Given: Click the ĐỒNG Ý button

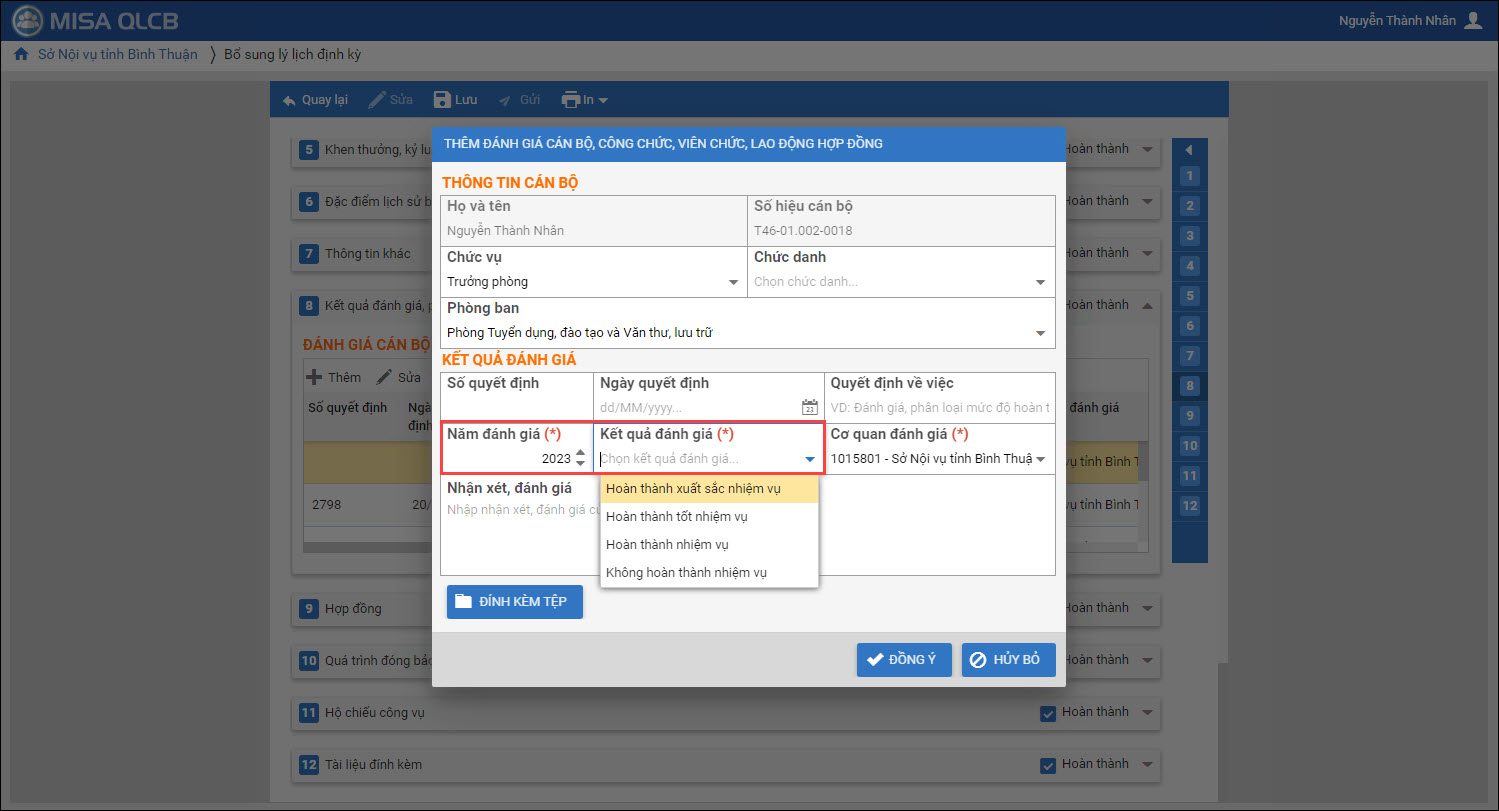Looking at the screenshot, I should point(903,660).
